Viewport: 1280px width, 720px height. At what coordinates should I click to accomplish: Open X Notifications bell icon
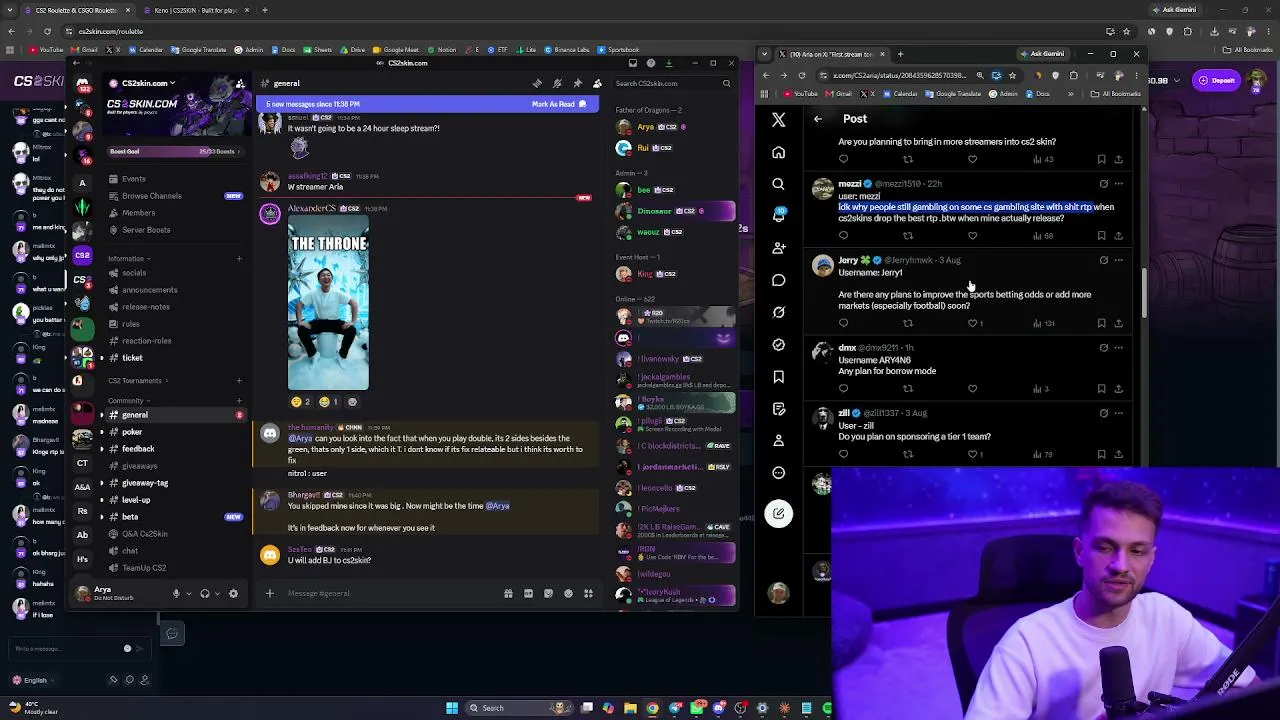pos(778,216)
